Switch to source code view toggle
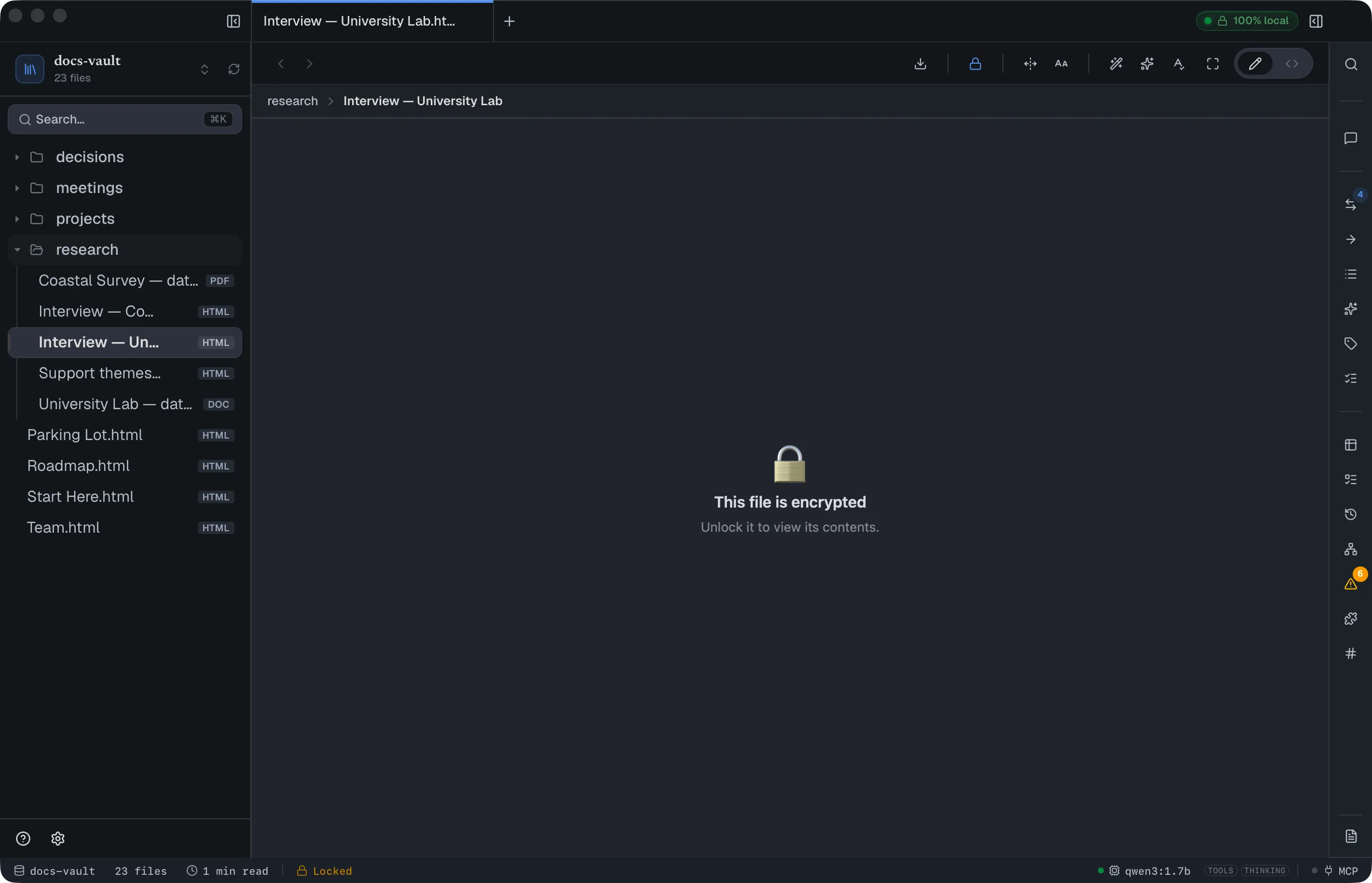The height and width of the screenshot is (883, 1372). click(x=1292, y=64)
